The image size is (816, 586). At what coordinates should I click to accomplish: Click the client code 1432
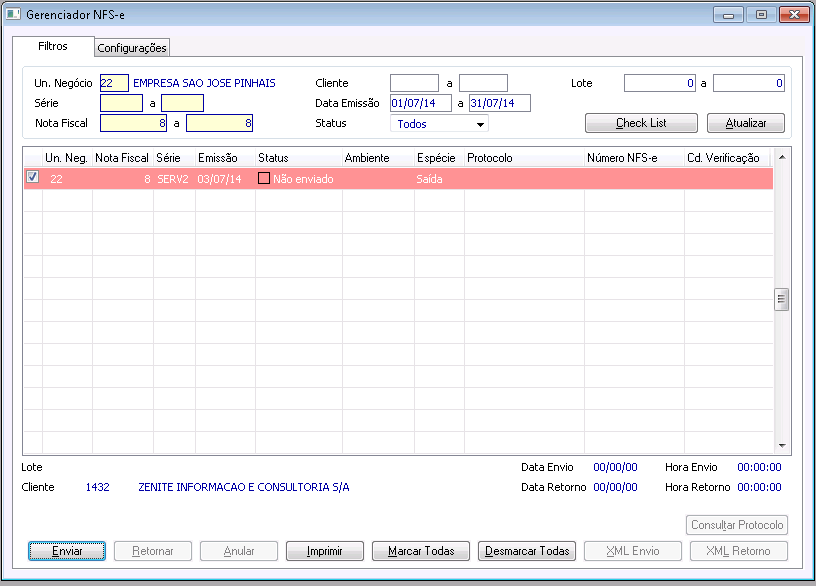pos(98,487)
